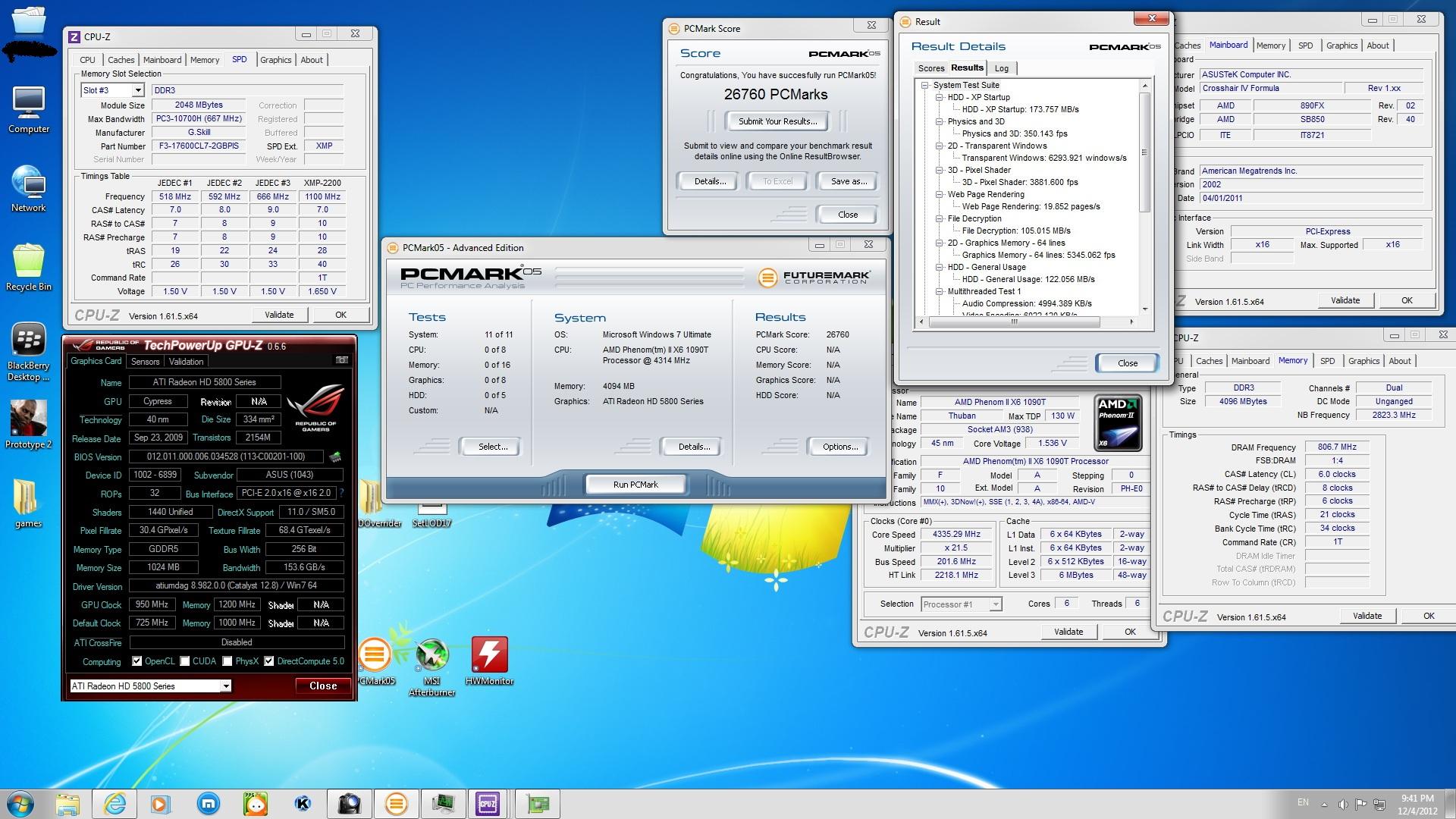This screenshot has width=1456, height=819.
Task: Open the Graphics tab in CPU-Z SPD window
Action: tap(275, 60)
